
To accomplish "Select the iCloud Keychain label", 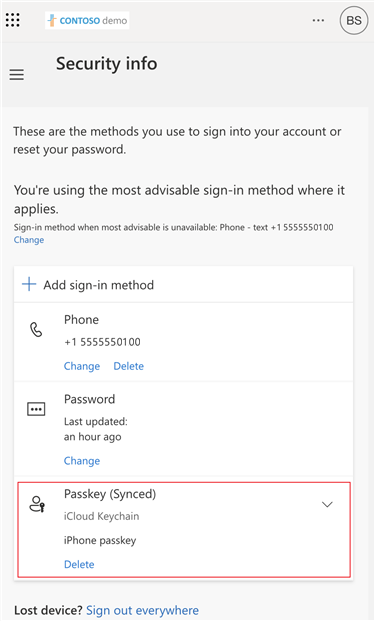I will click(102, 516).
